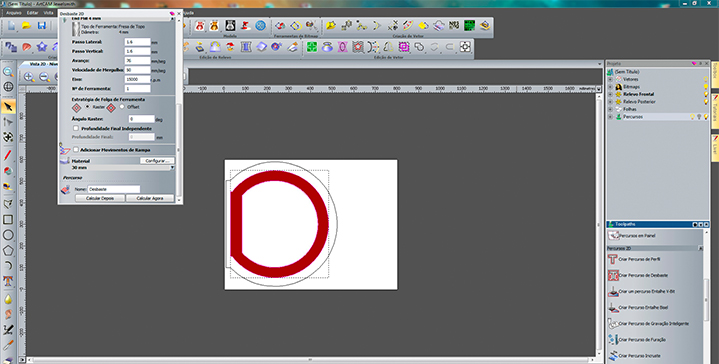Expand the Relevo Posterior tree node
The image size is (719, 364).
610,102
